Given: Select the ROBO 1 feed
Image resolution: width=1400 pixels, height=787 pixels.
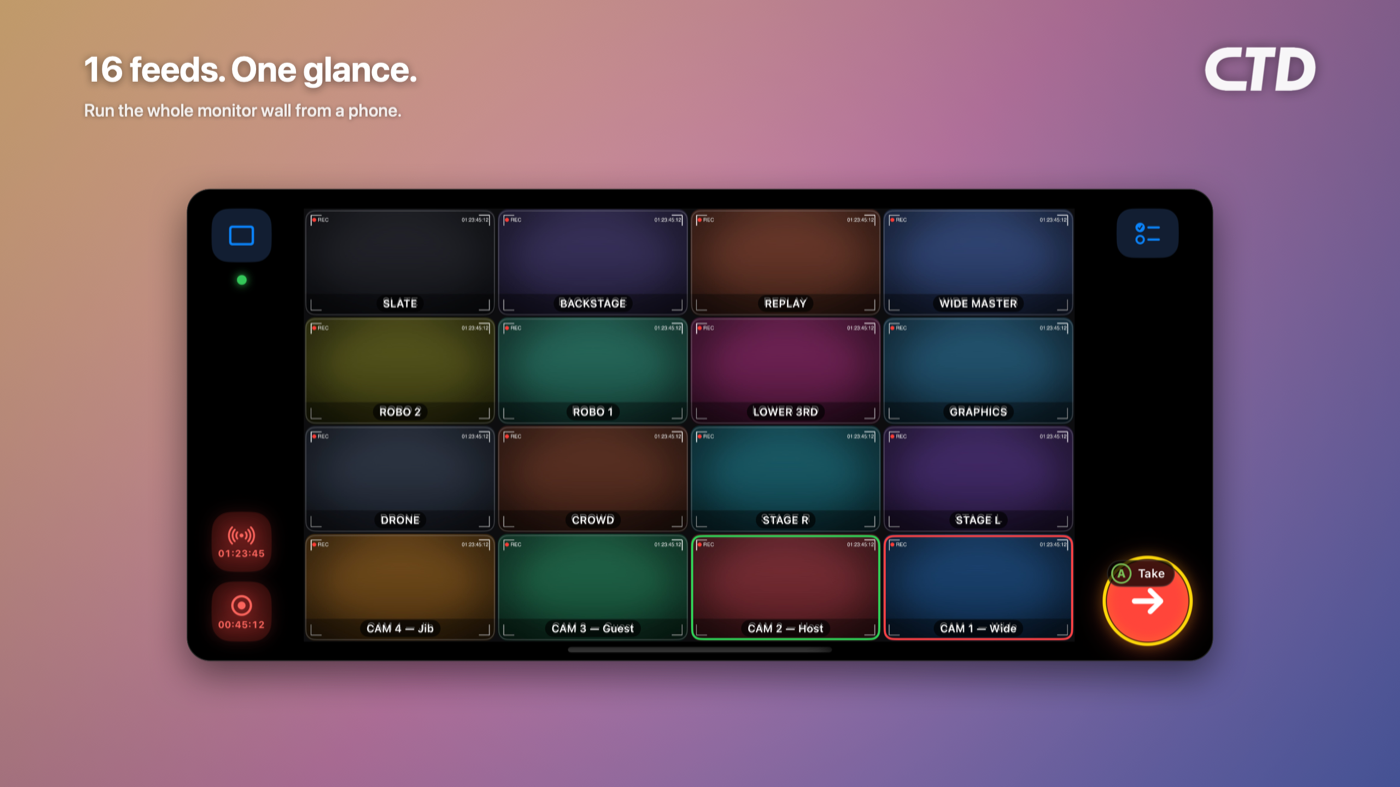Looking at the screenshot, I should pyautogui.click(x=593, y=371).
